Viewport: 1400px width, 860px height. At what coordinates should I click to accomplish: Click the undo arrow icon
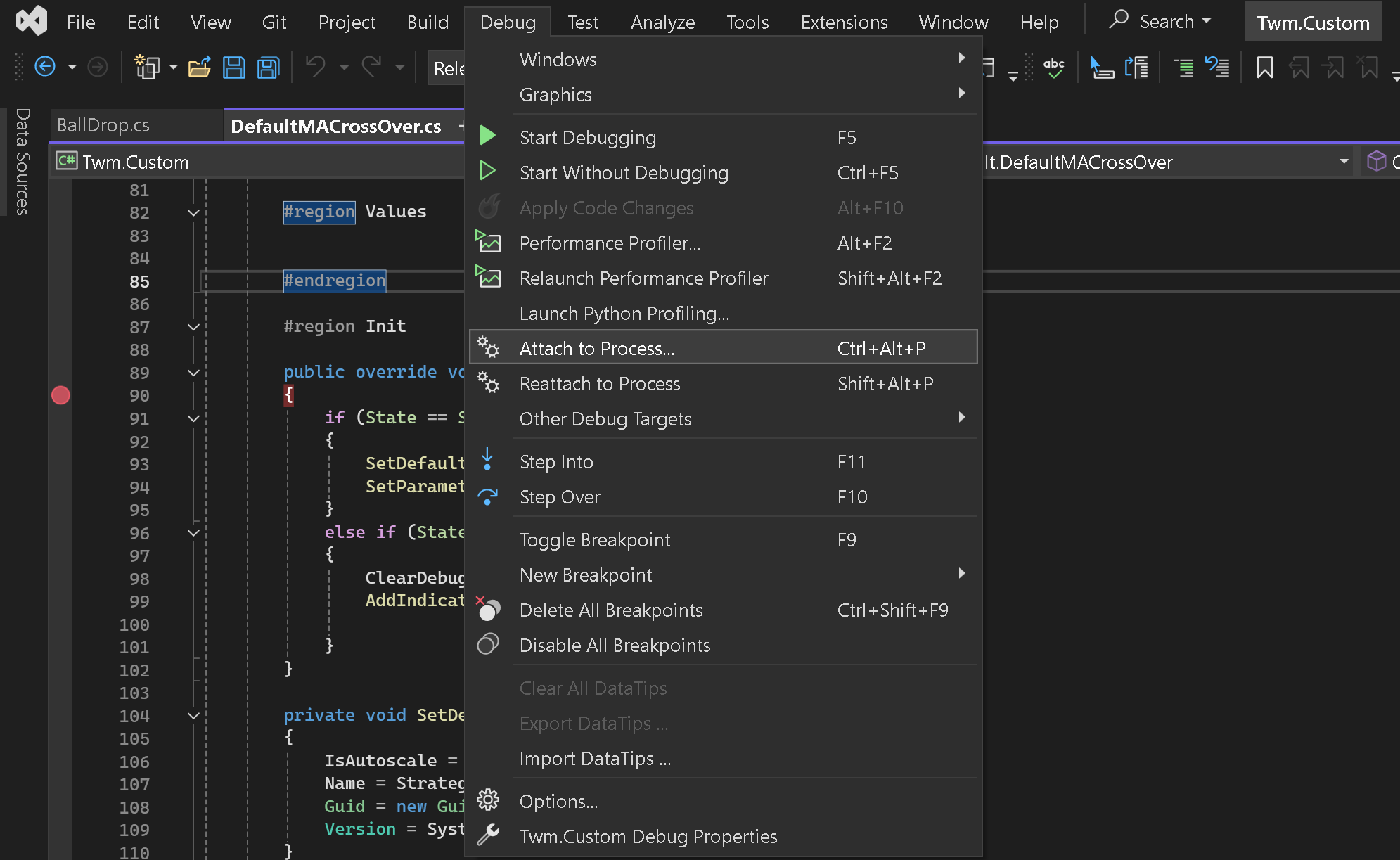(x=316, y=68)
